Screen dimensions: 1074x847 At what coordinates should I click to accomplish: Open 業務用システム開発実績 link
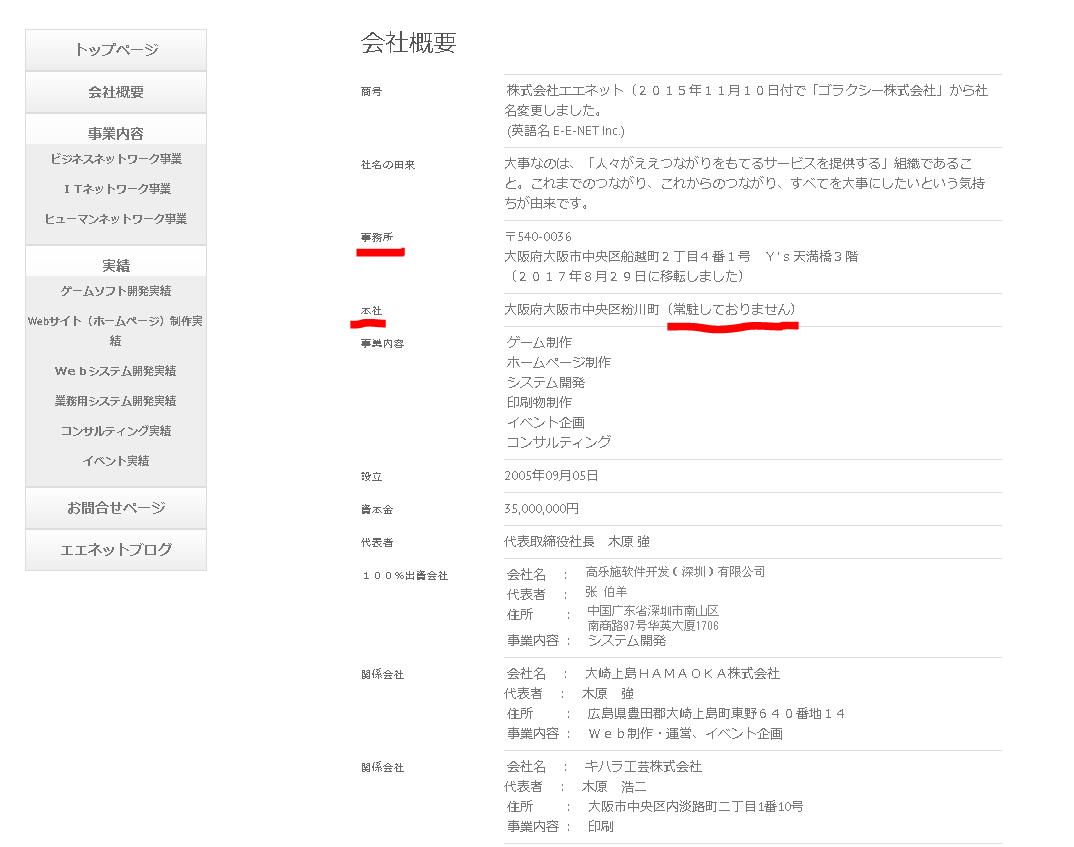[x=116, y=401]
